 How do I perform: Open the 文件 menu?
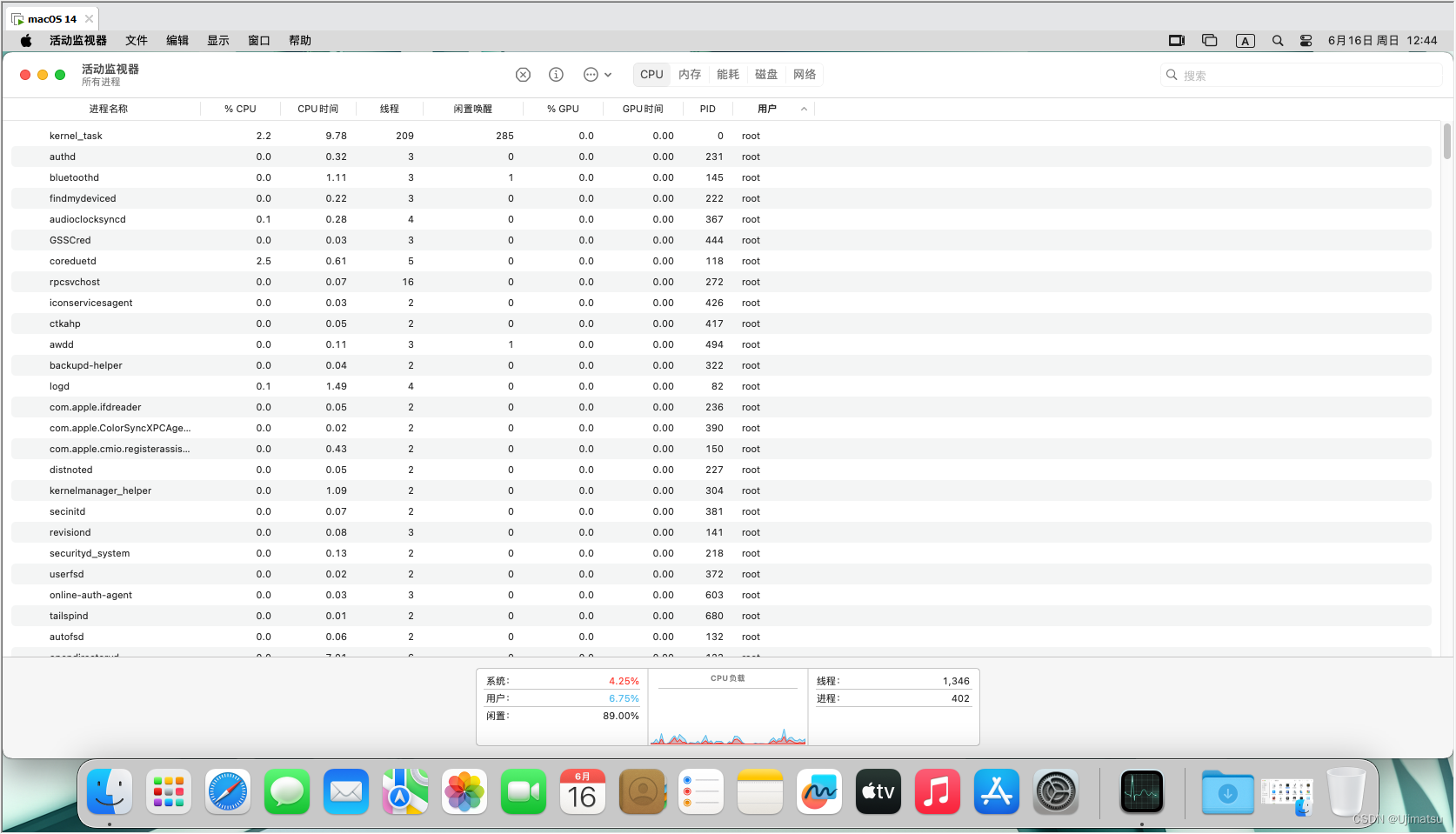click(137, 40)
